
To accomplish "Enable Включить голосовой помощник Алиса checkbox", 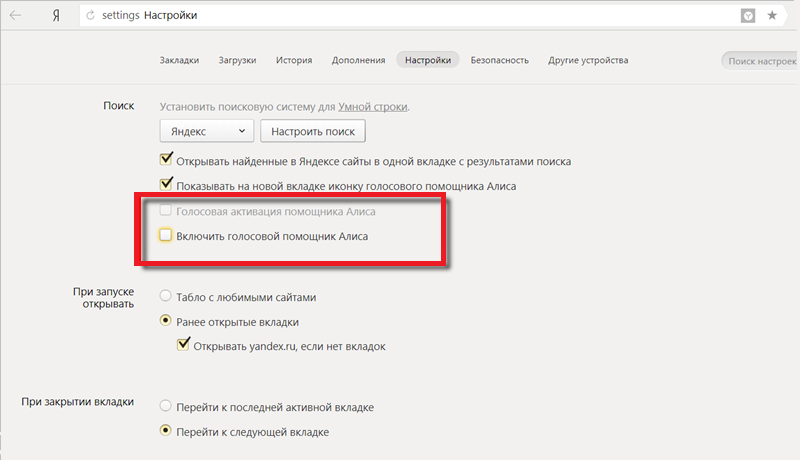I will [165, 235].
